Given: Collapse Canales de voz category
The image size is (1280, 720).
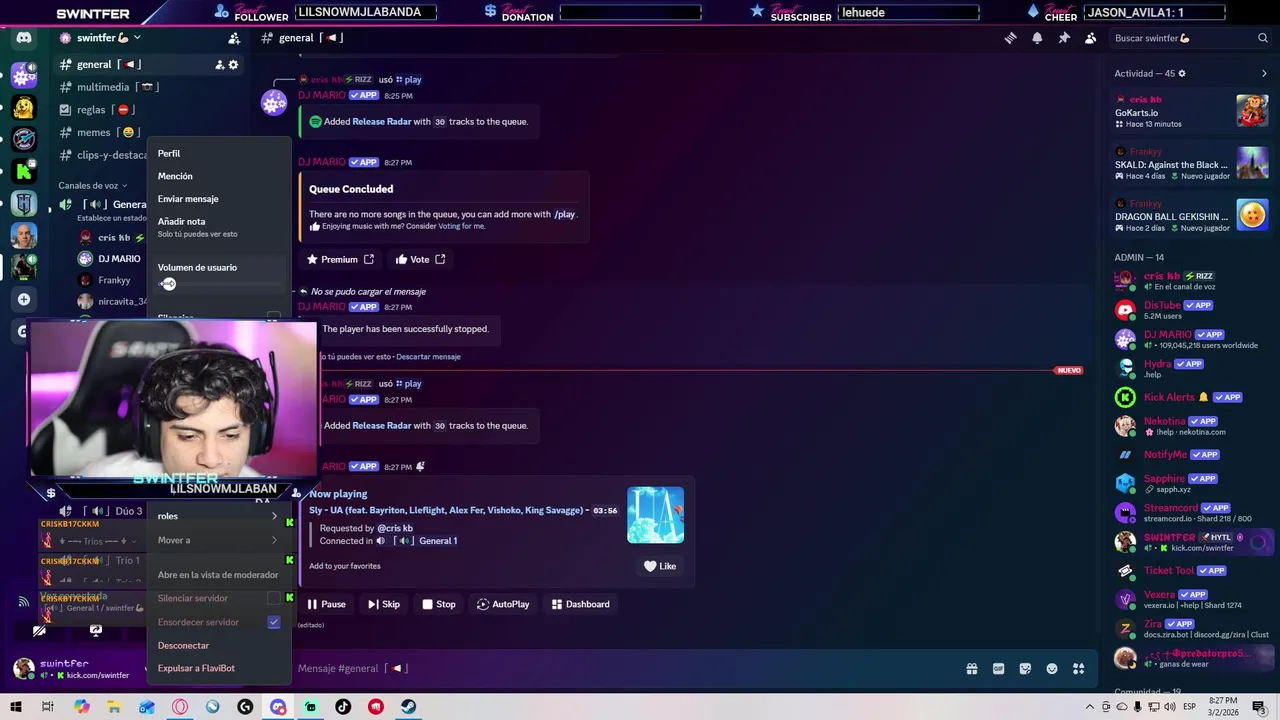Looking at the screenshot, I should point(93,185).
